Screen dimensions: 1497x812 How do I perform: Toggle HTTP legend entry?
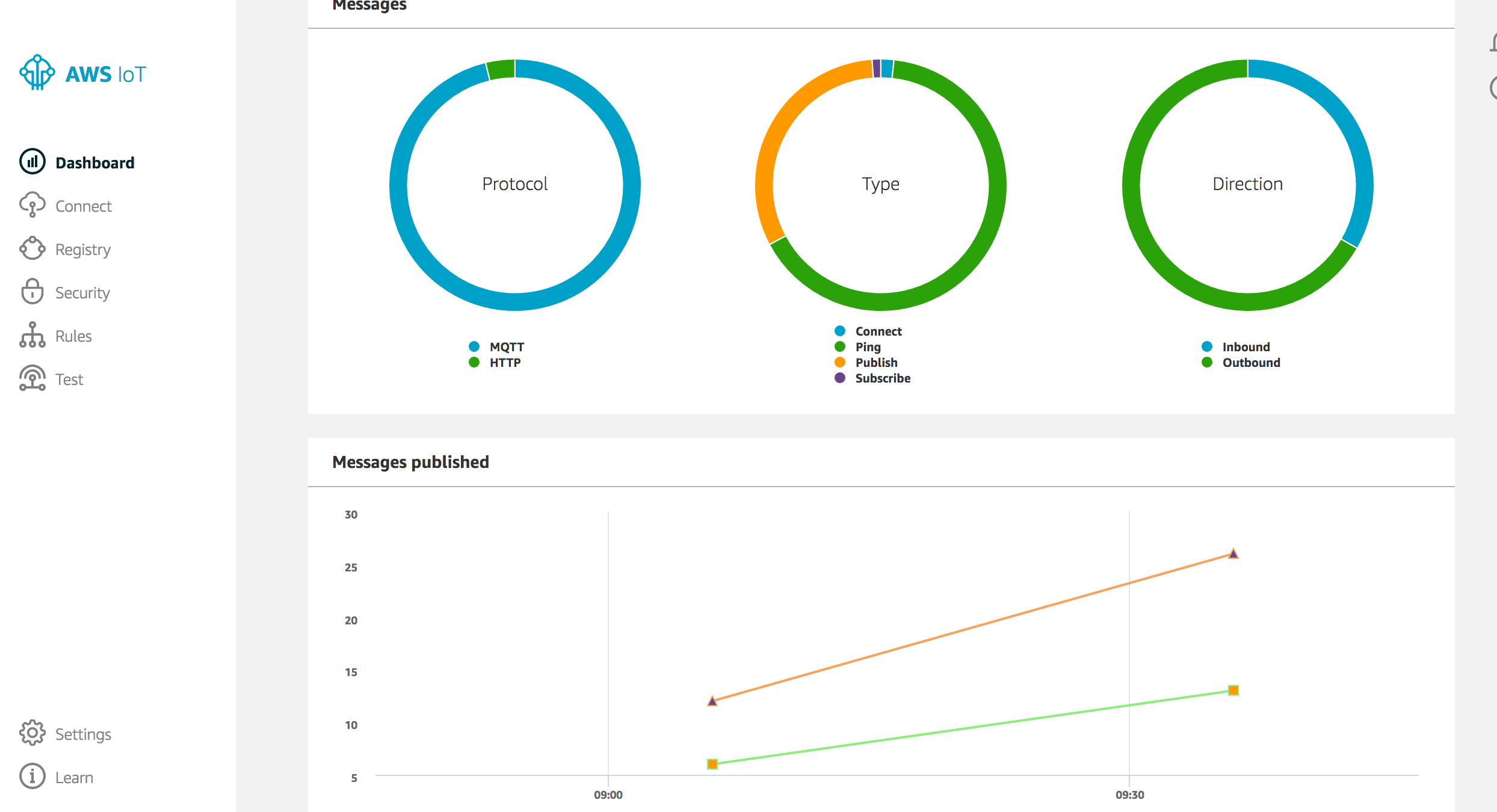point(505,363)
